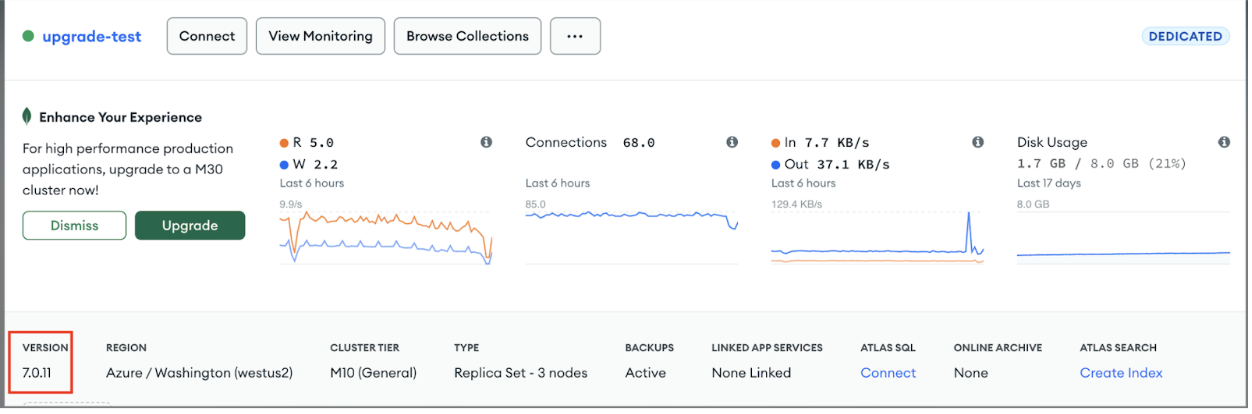1252x414 pixels.
Task: Open View Monitoring
Action: coord(320,36)
